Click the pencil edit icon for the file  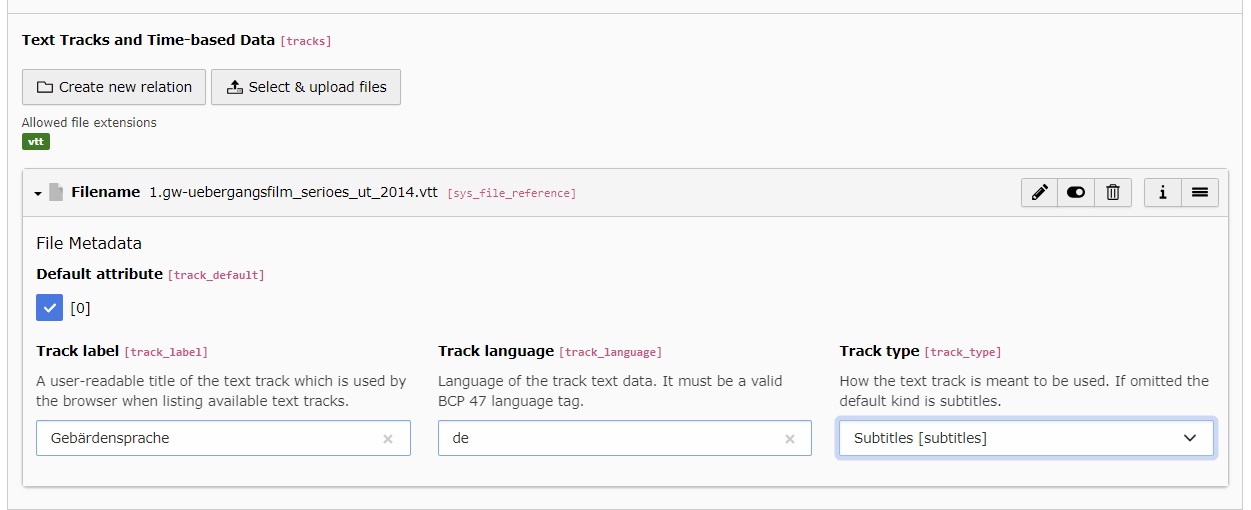pos(1040,193)
